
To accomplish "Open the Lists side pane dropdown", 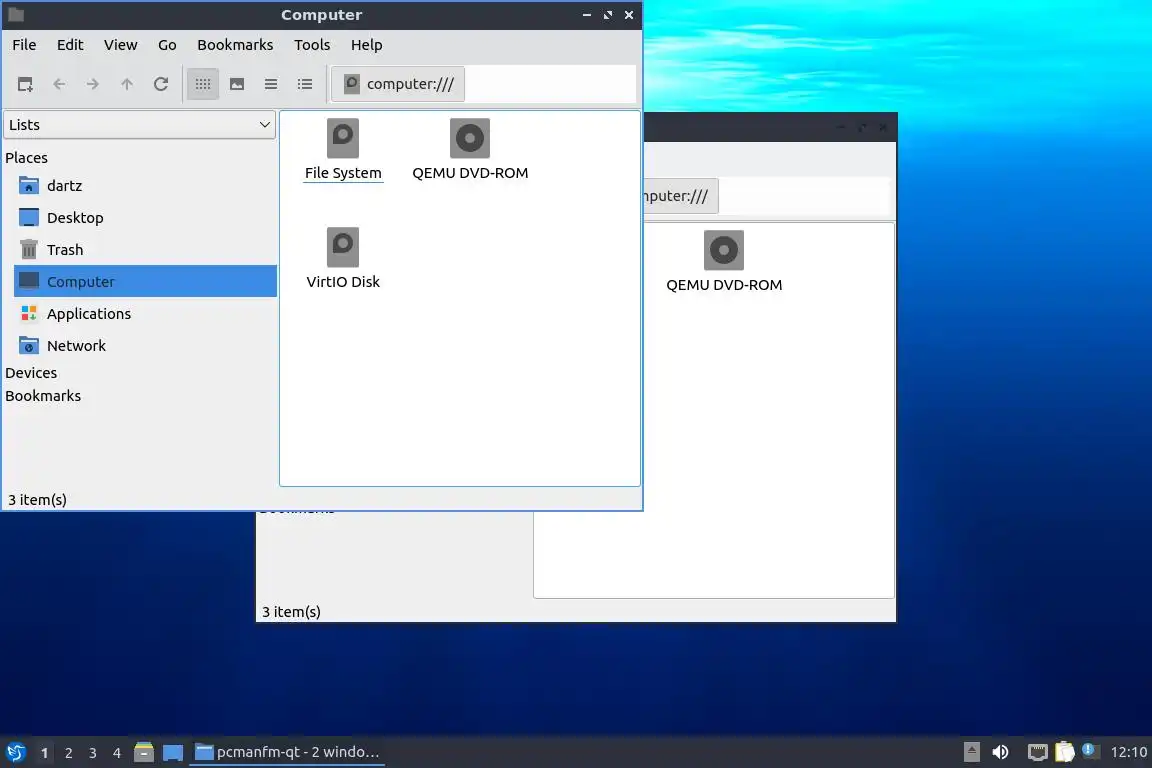I will (x=140, y=125).
